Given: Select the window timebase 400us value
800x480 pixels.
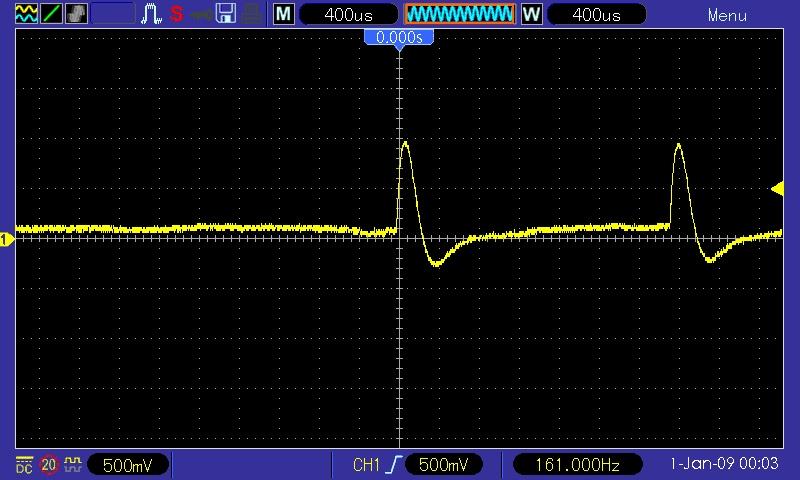Looking at the screenshot, I should pos(596,15).
